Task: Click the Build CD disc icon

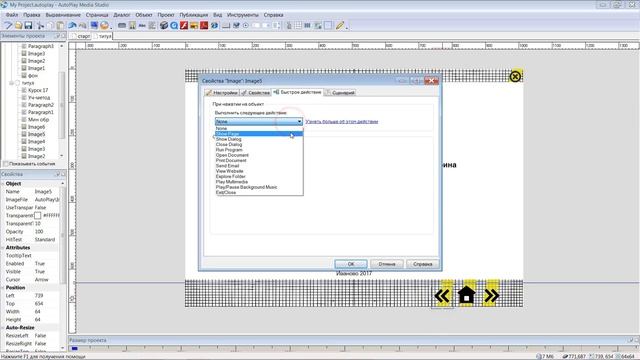Action: pos(104,26)
